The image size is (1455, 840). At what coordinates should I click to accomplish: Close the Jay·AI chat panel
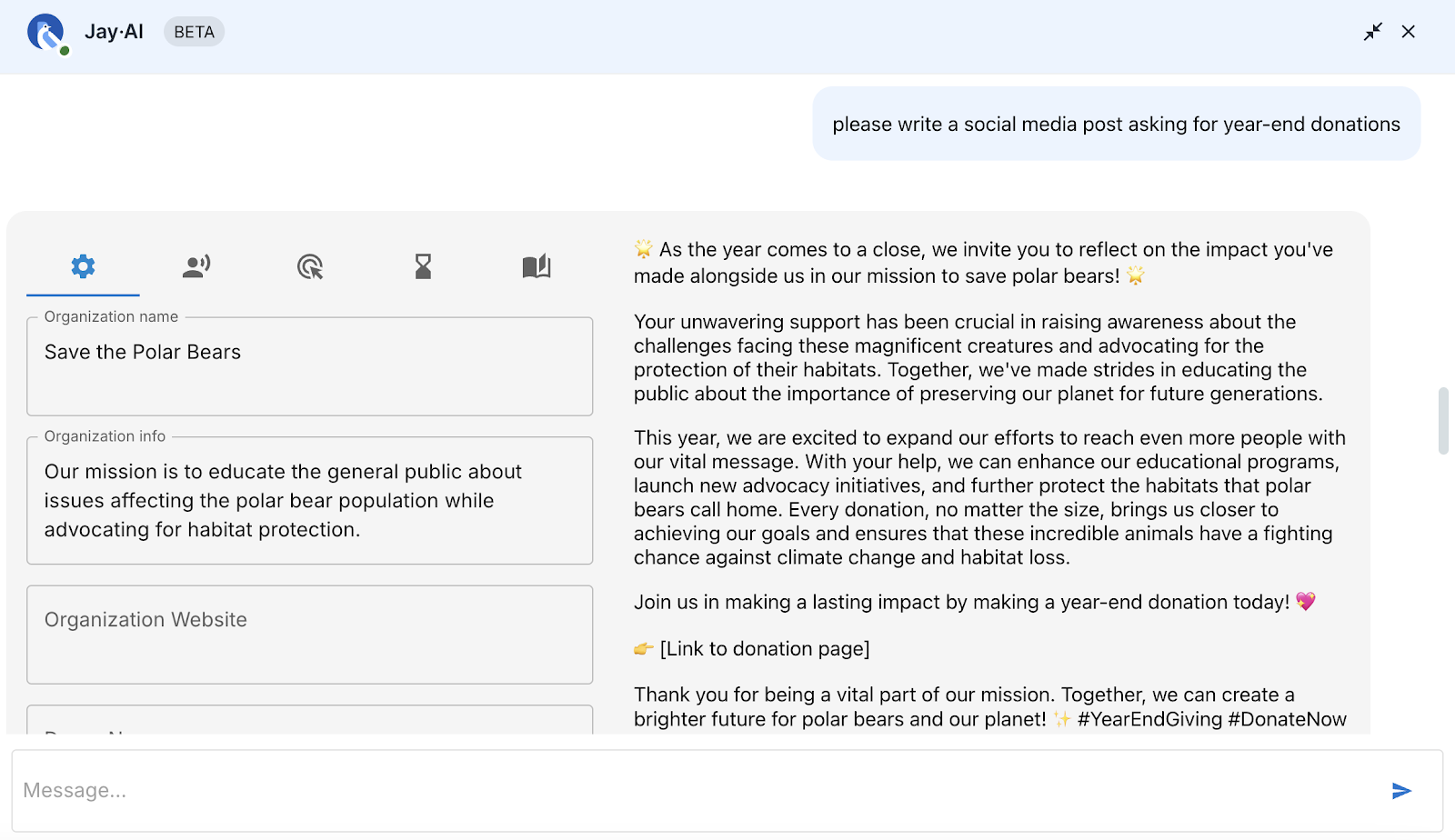1408,32
